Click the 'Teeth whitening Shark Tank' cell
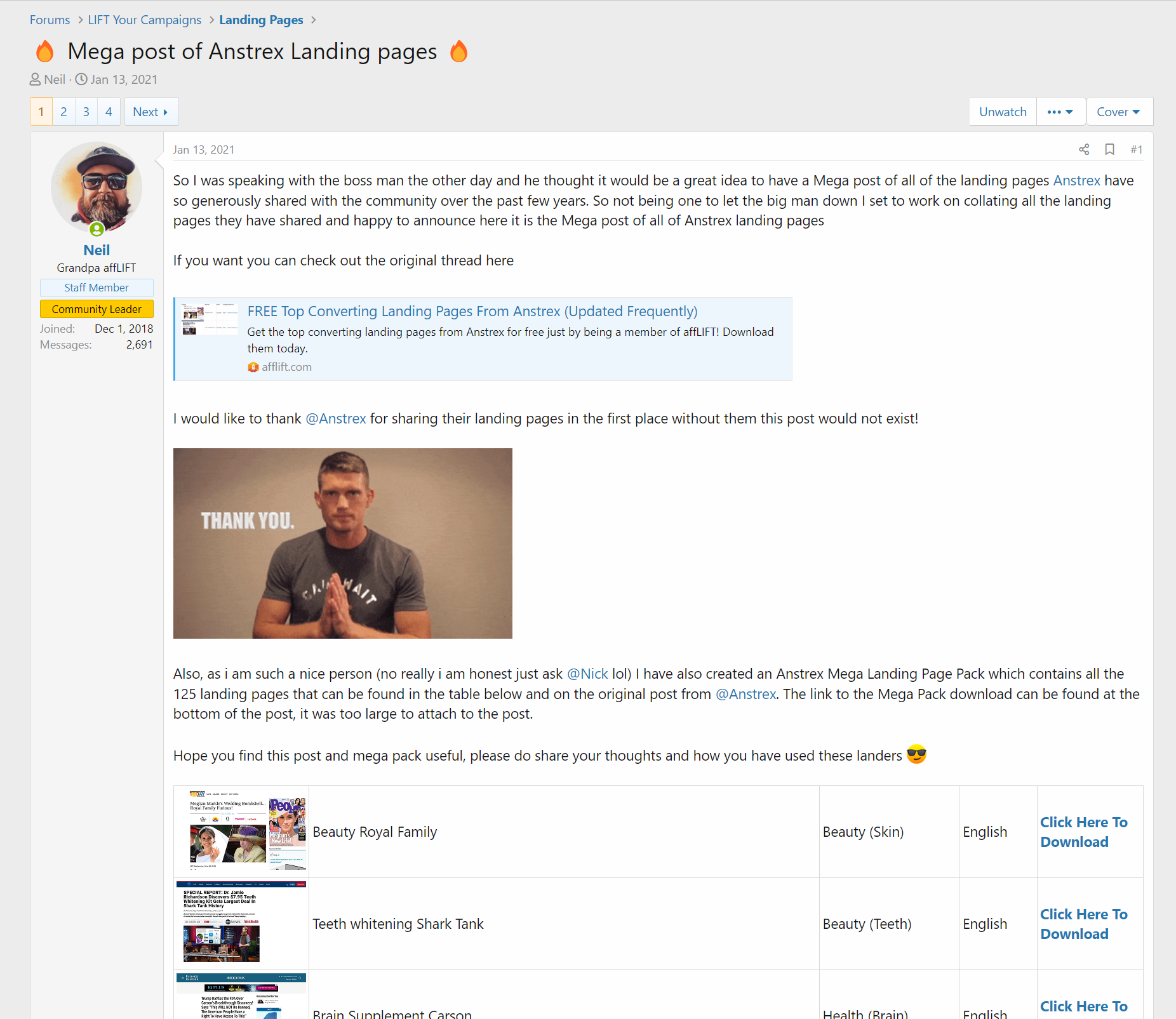Image resolution: width=1176 pixels, height=1019 pixels. tap(564, 924)
